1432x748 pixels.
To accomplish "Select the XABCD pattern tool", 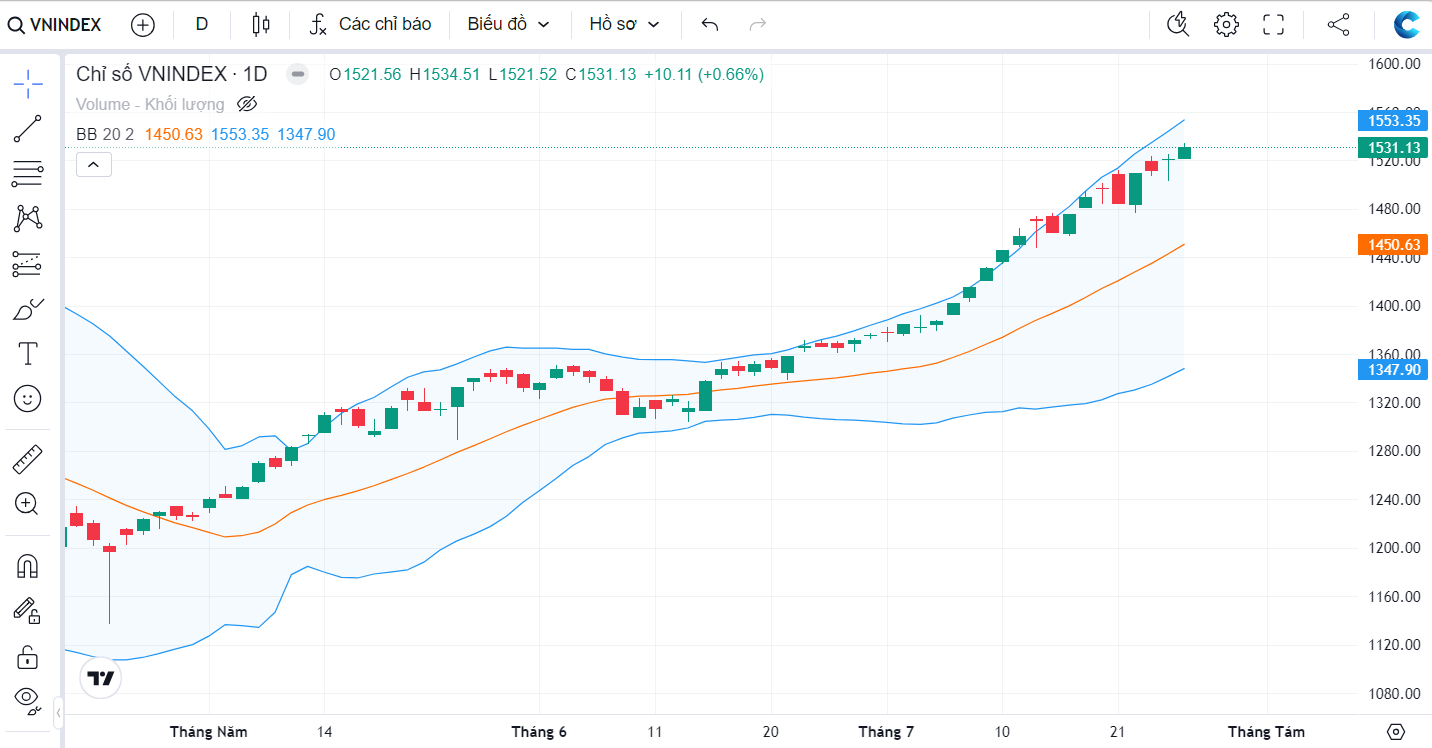I will [28, 218].
